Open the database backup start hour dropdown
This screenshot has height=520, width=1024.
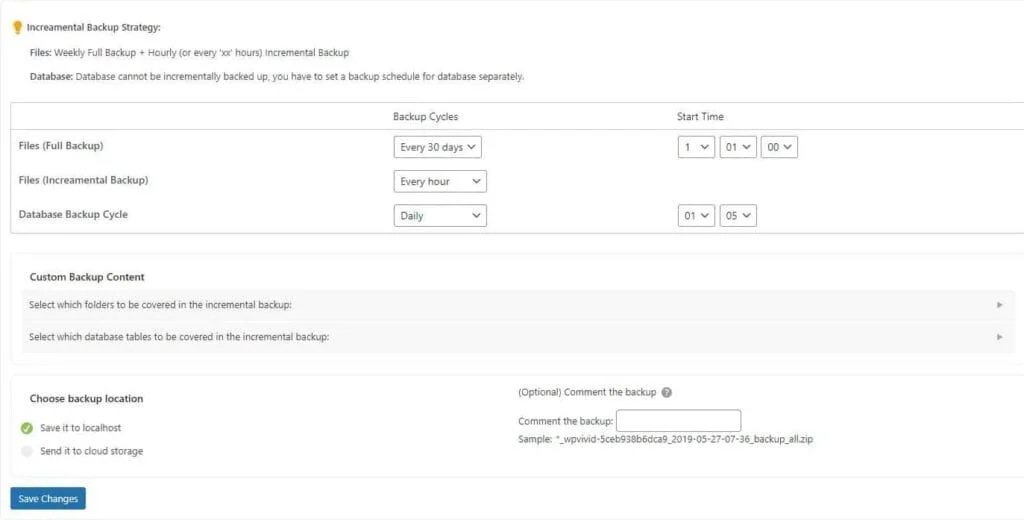coord(696,216)
